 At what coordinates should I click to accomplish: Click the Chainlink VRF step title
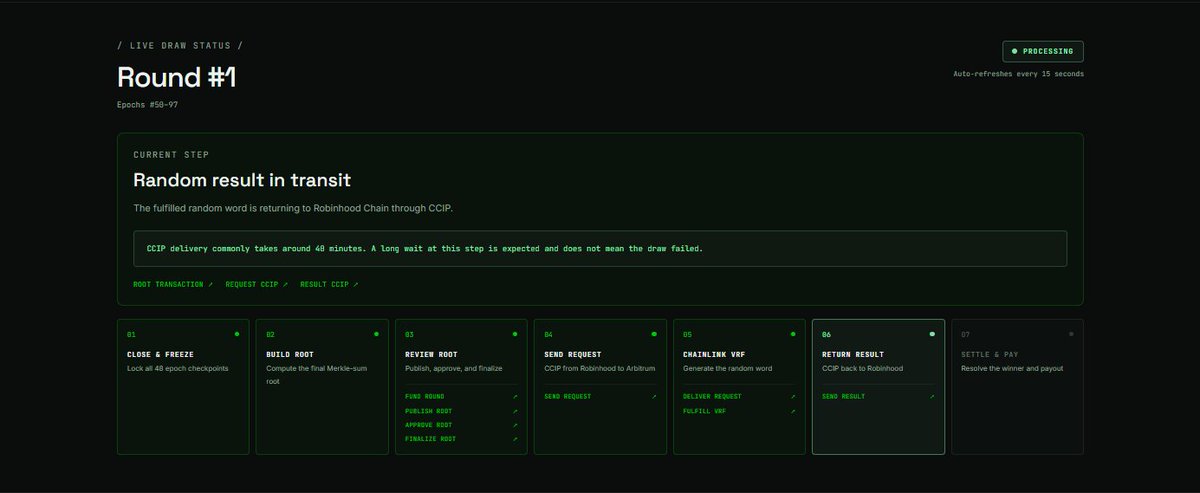tap(713, 354)
